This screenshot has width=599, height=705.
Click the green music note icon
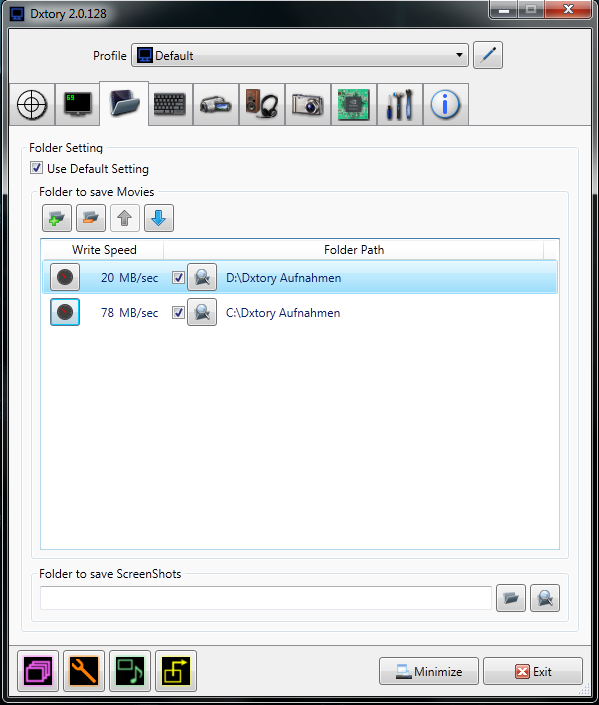point(130,671)
